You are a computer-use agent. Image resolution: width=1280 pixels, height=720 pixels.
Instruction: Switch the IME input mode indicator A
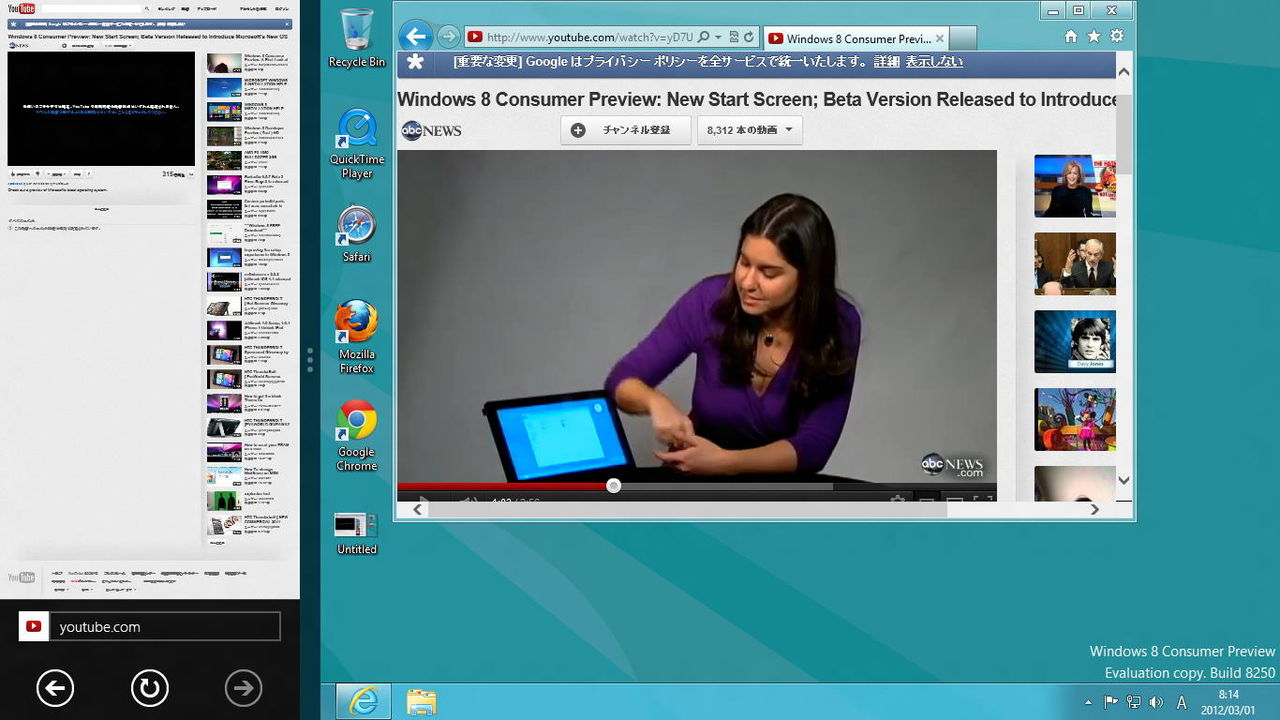pos(1181,702)
